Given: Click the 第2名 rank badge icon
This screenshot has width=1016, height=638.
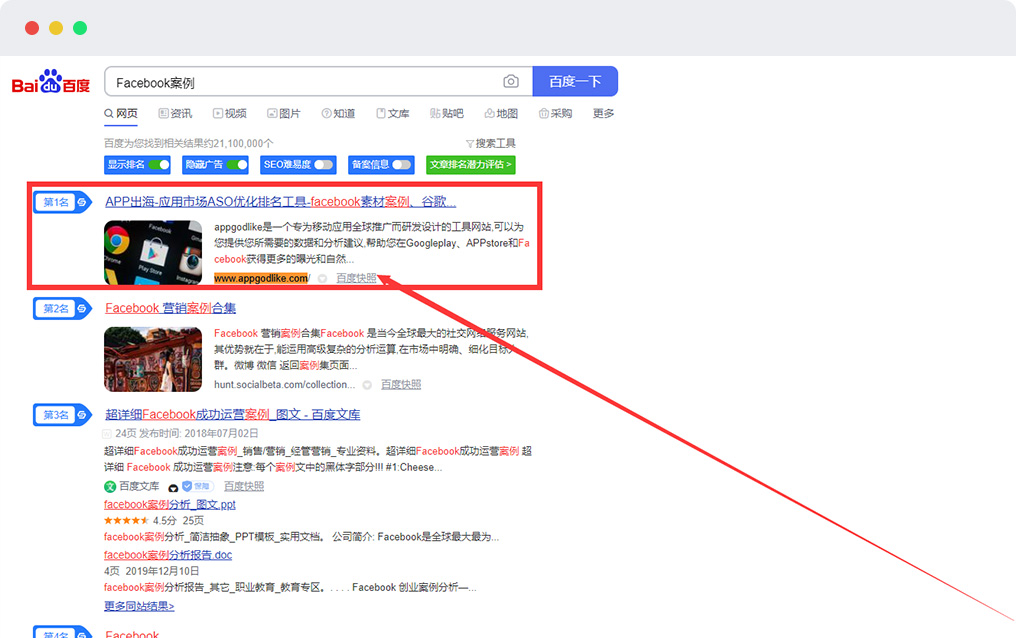Looking at the screenshot, I should [x=62, y=308].
